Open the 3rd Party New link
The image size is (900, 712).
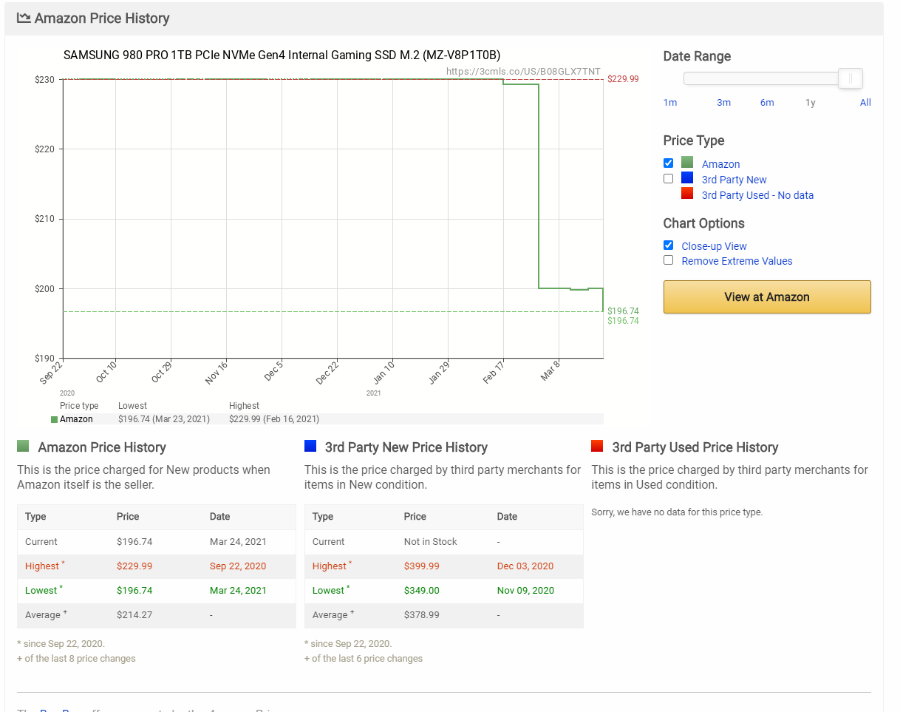pyautogui.click(x=734, y=180)
